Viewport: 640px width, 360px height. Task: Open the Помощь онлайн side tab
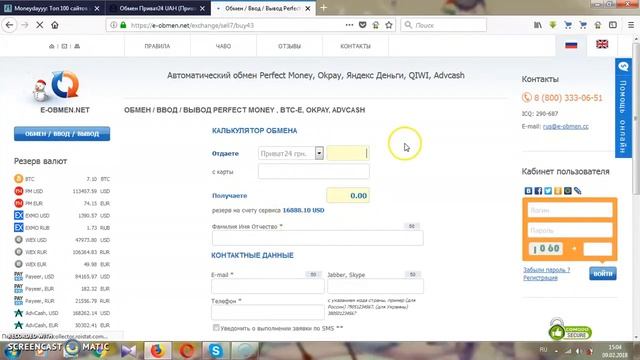[x=623, y=108]
